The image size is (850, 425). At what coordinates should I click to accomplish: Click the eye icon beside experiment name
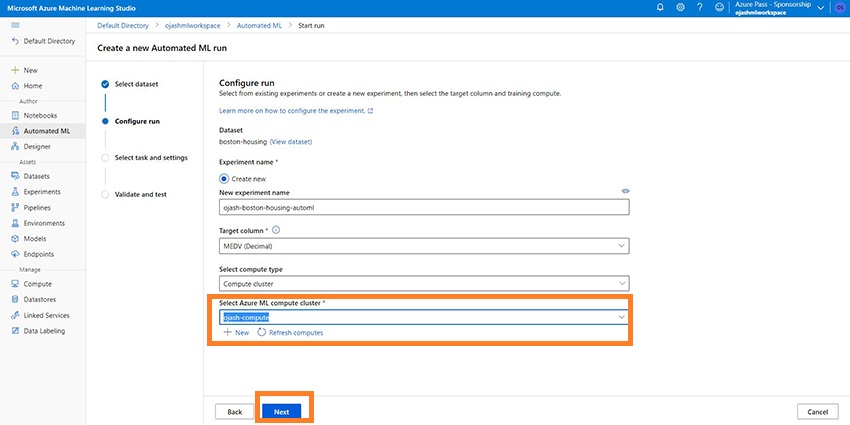[625, 191]
